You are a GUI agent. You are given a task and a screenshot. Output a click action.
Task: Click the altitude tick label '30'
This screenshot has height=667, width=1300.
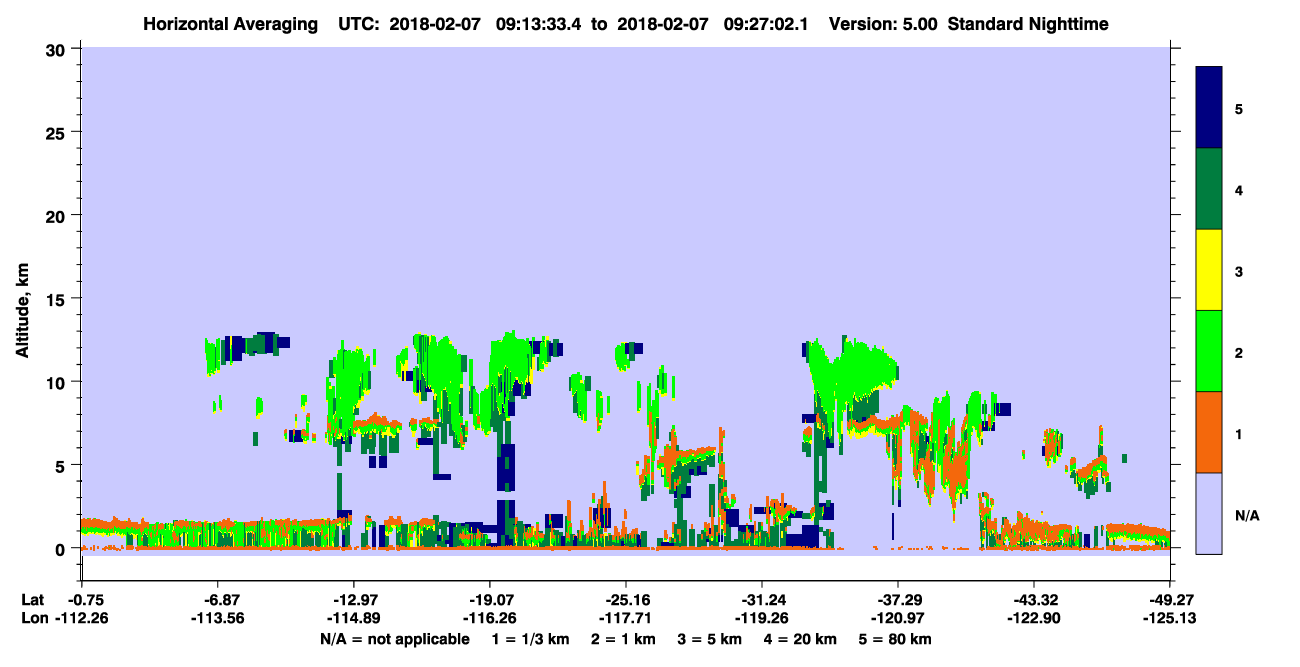57,49
